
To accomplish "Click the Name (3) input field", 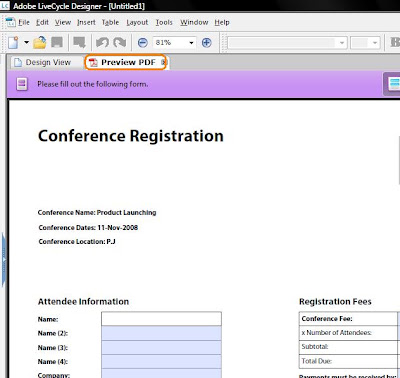I will point(161,347).
